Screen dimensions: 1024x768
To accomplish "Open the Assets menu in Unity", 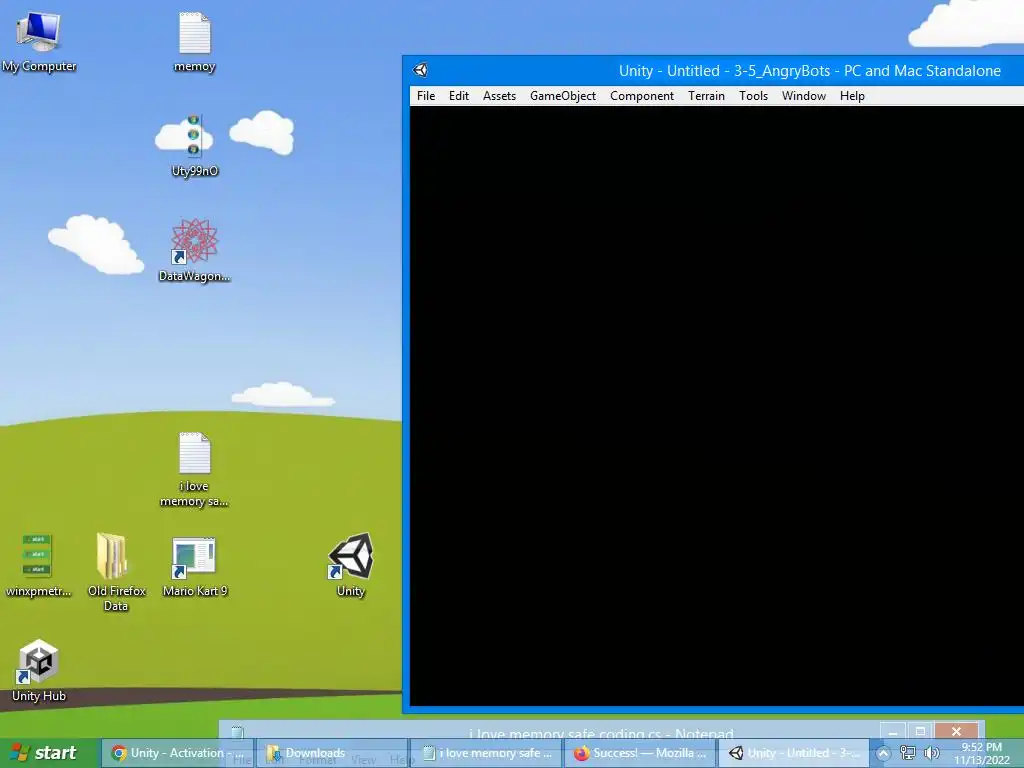I will (x=500, y=96).
